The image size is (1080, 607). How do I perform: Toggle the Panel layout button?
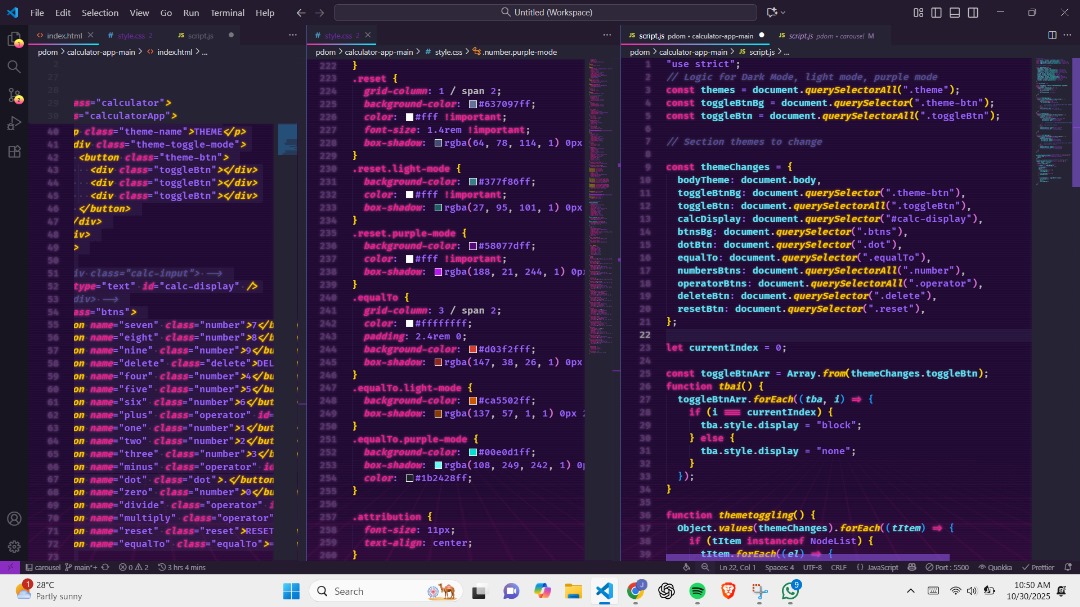coord(955,12)
